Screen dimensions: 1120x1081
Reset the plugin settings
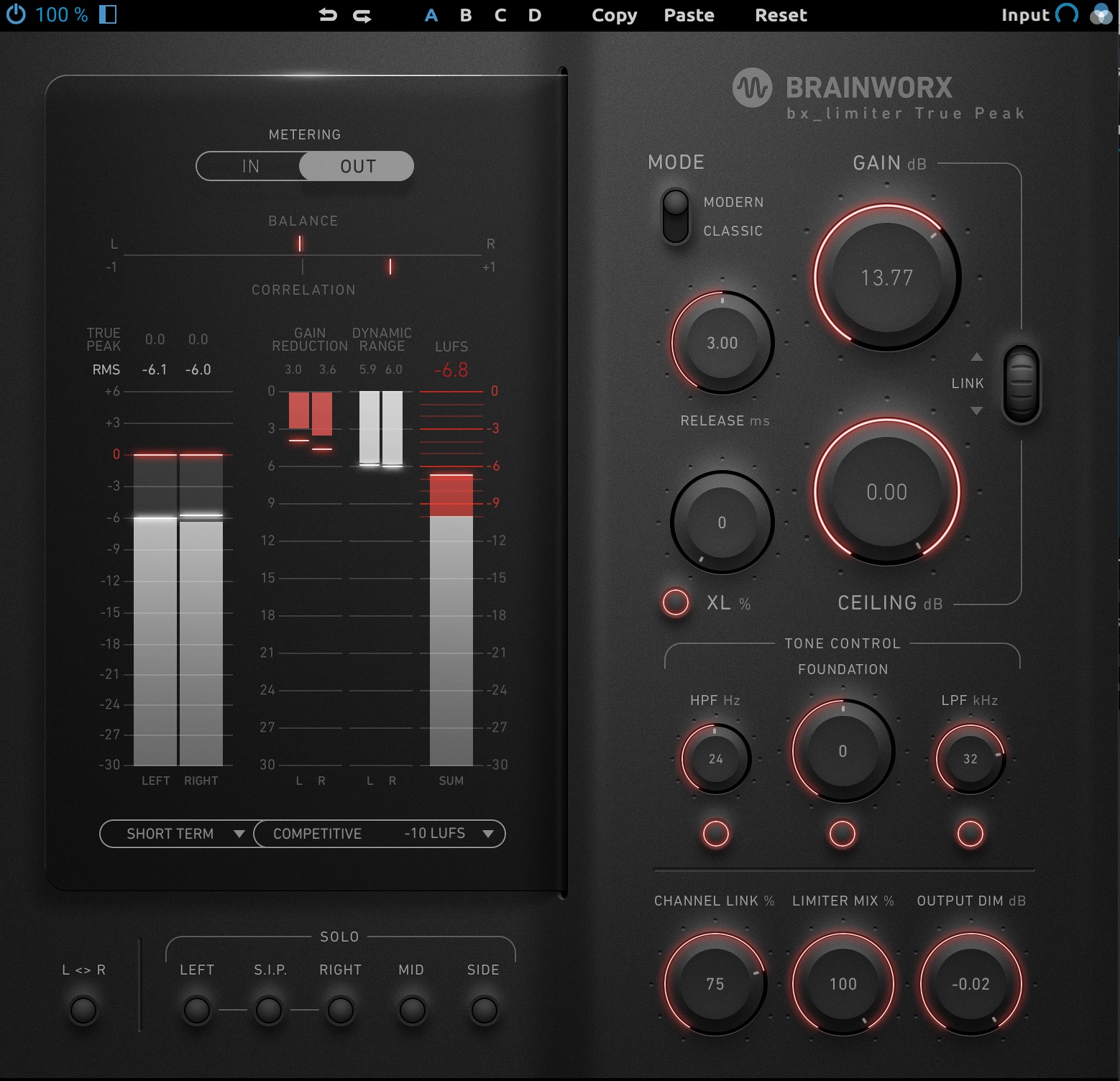pos(781,15)
